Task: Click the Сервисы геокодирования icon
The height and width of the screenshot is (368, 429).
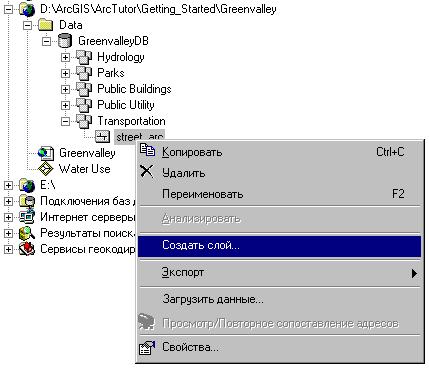Action: pos(27,249)
